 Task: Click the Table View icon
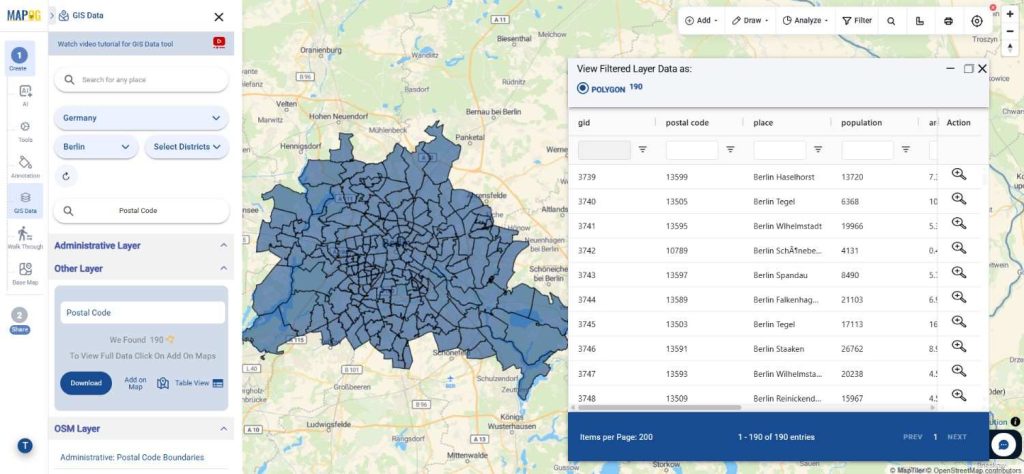click(217, 383)
